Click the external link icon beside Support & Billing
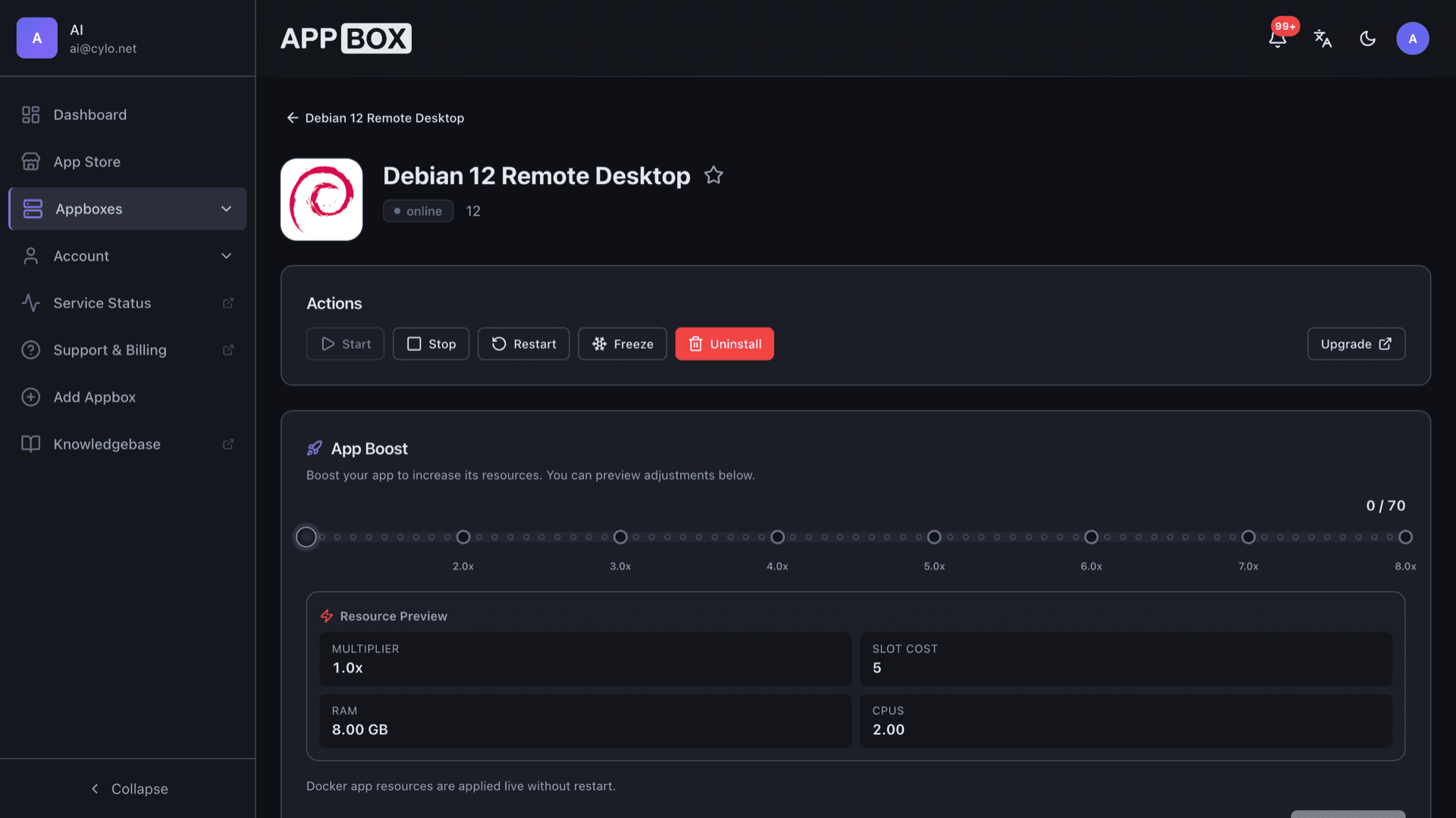The width and height of the screenshot is (1456, 818). click(x=227, y=350)
